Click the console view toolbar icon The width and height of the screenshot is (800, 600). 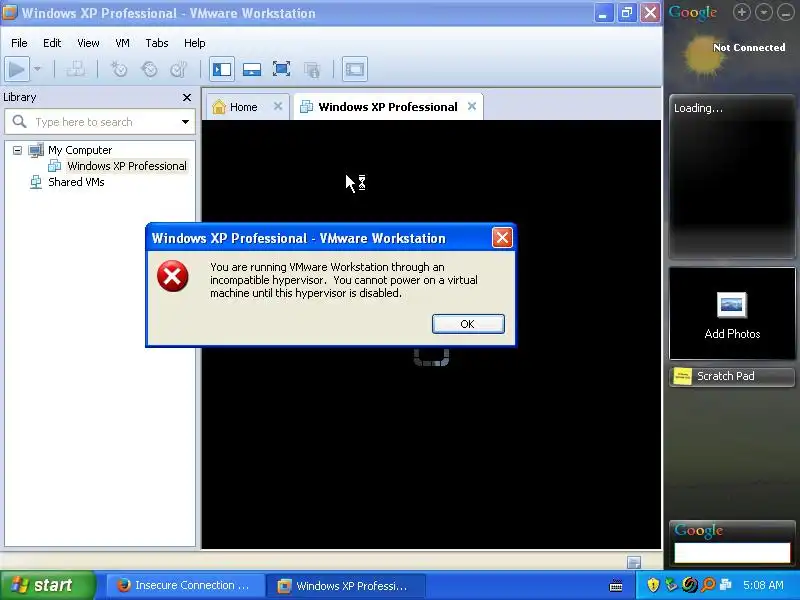pyautogui.click(x=355, y=69)
